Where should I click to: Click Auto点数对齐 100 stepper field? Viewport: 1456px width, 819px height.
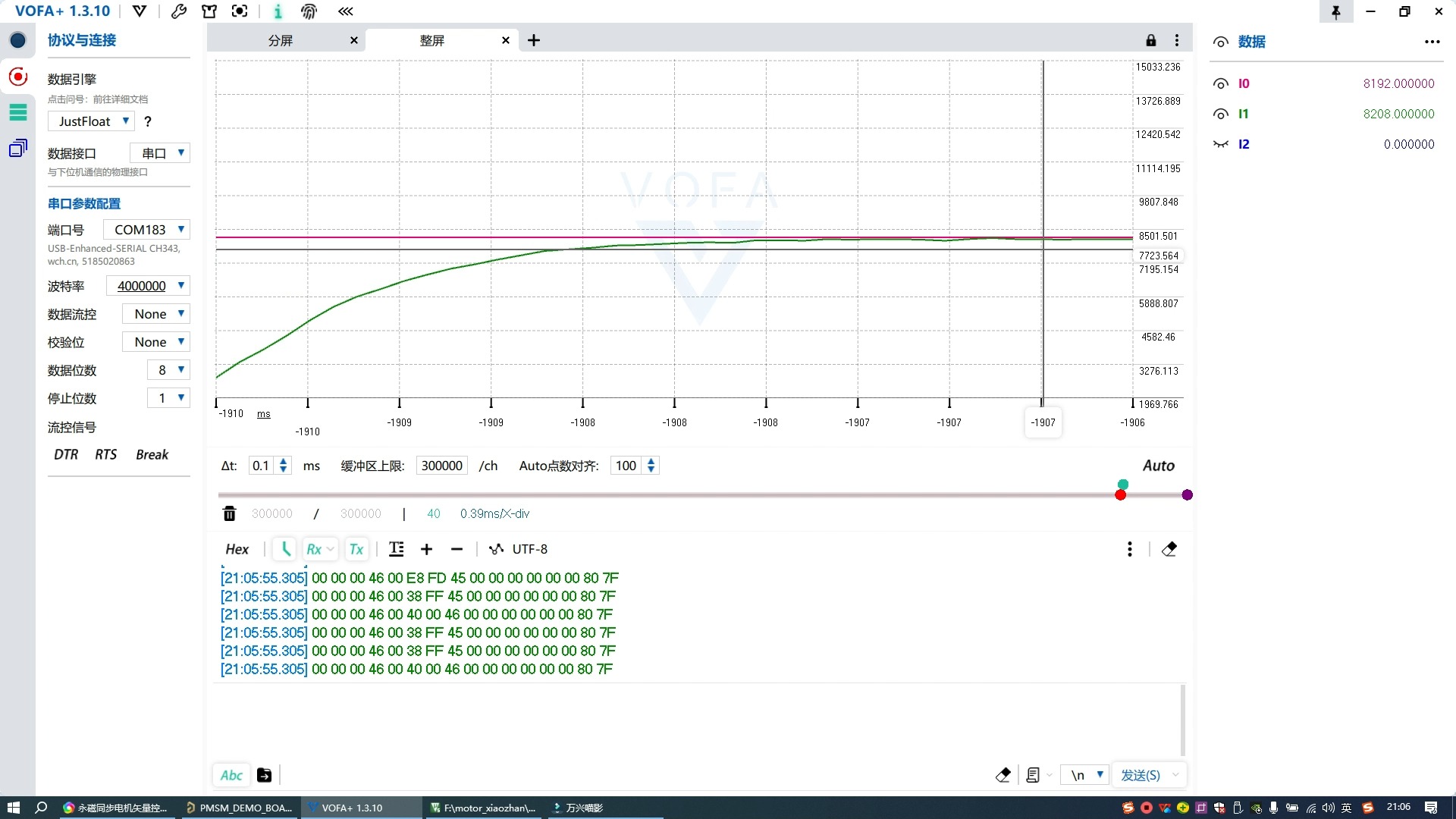(x=635, y=466)
